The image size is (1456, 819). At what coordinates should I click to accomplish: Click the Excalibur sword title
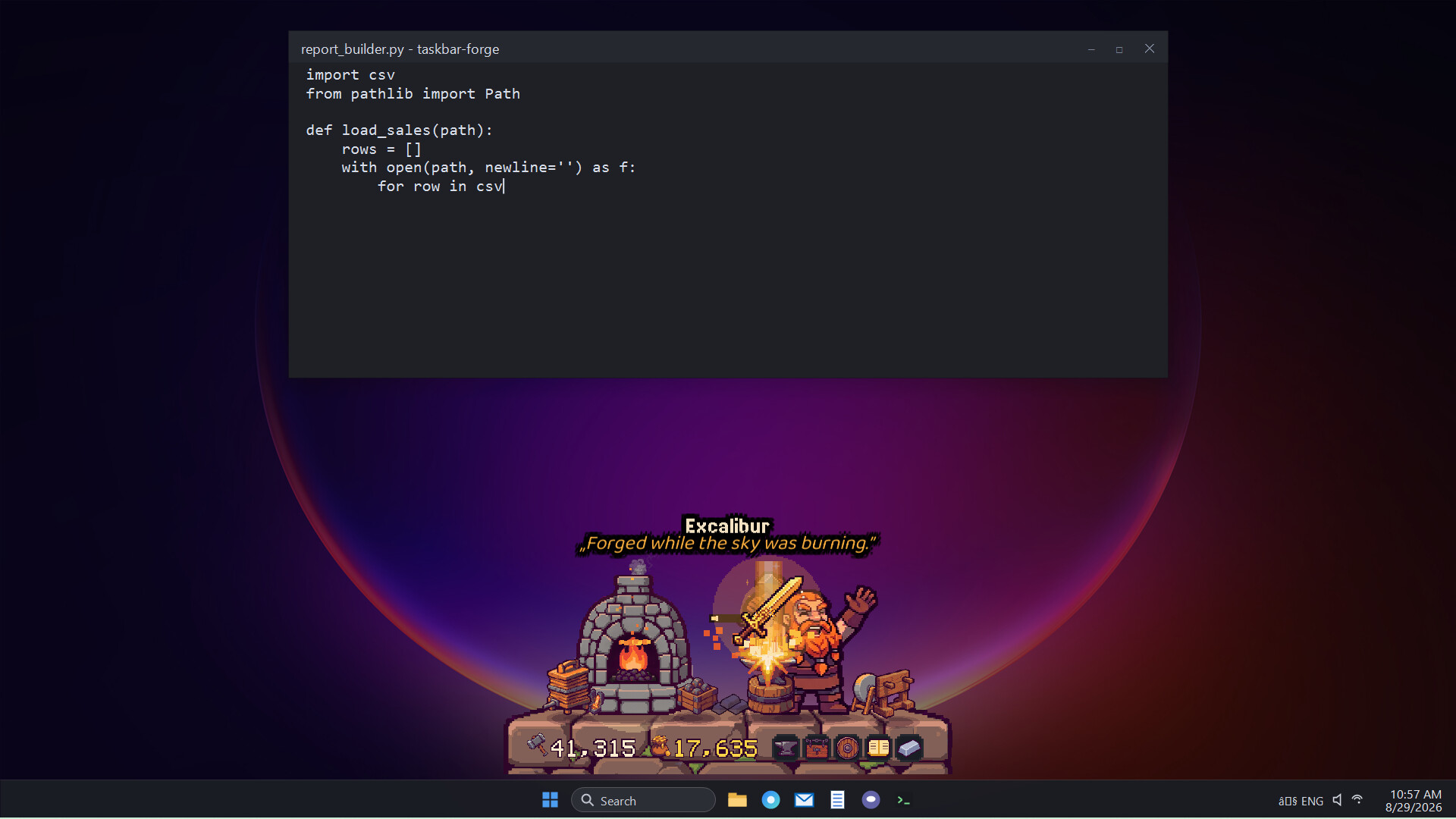pos(727,526)
